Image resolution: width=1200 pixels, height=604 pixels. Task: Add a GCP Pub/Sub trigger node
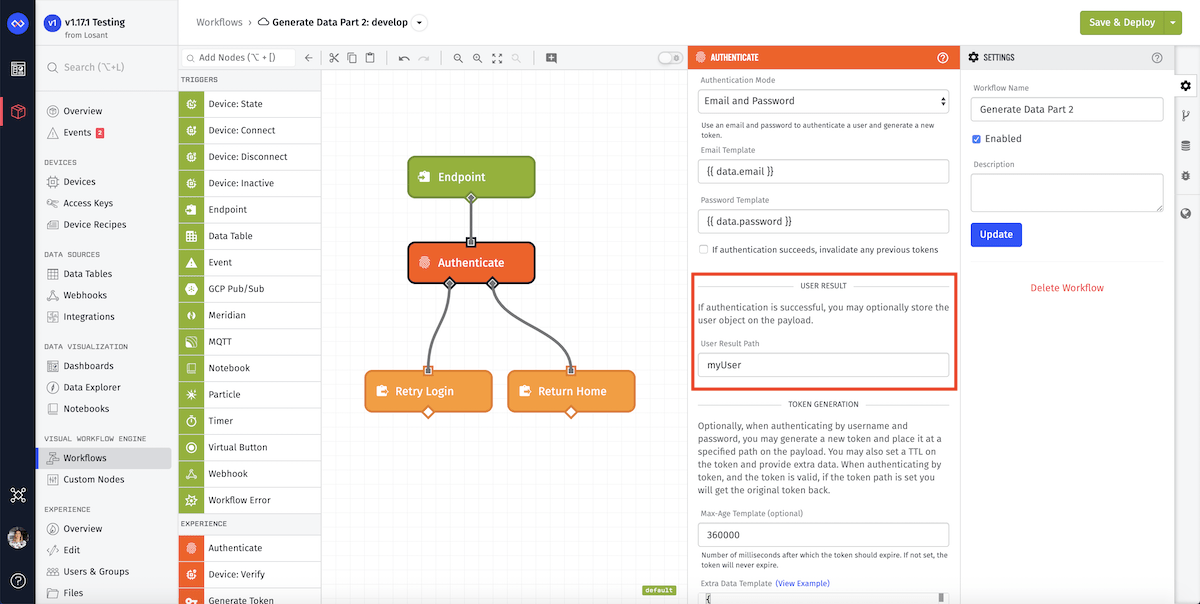(x=250, y=289)
